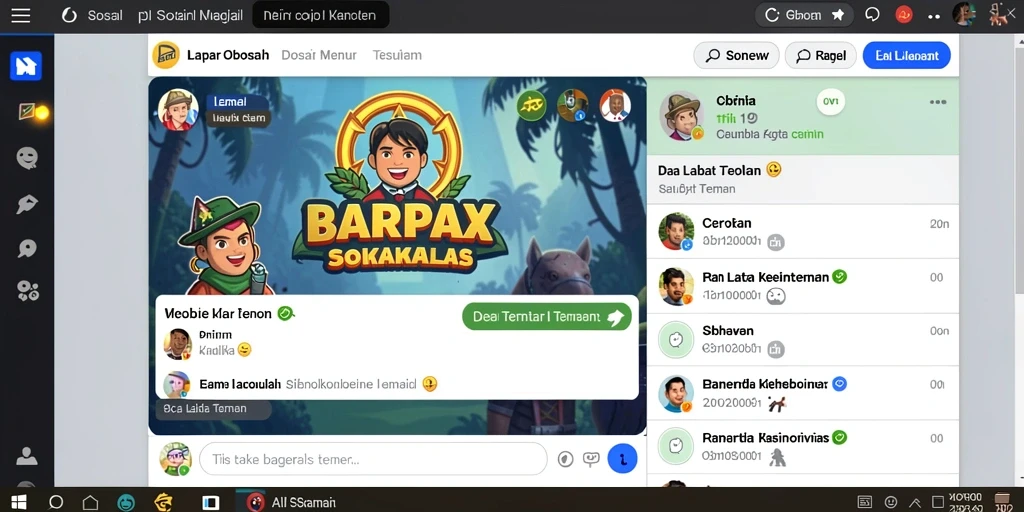
Task: Click the pen-shaped sidebar icon
Action: [x=27, y=204]
